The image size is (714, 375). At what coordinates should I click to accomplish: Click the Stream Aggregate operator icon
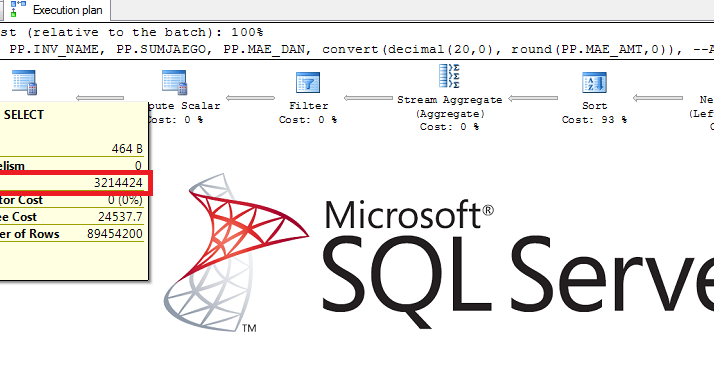click(449, 76)
